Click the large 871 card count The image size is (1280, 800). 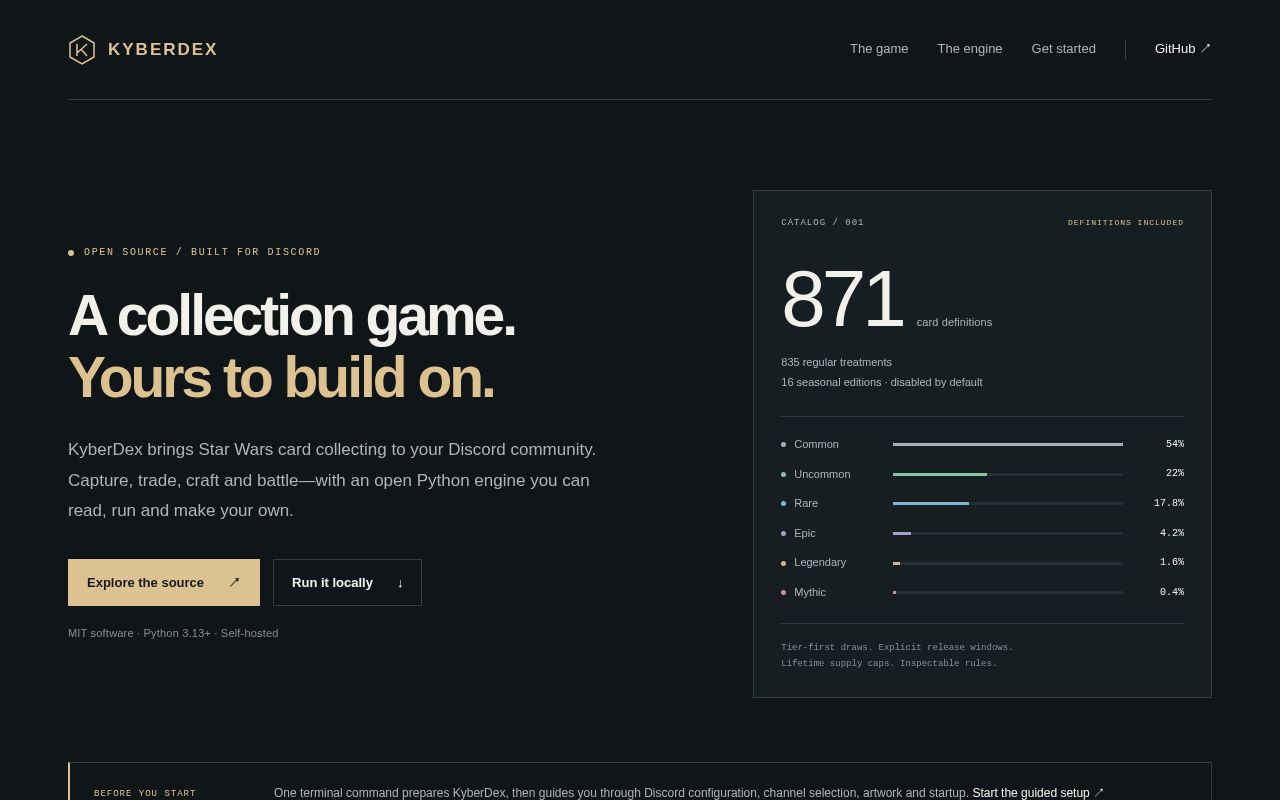coord(842,299)
